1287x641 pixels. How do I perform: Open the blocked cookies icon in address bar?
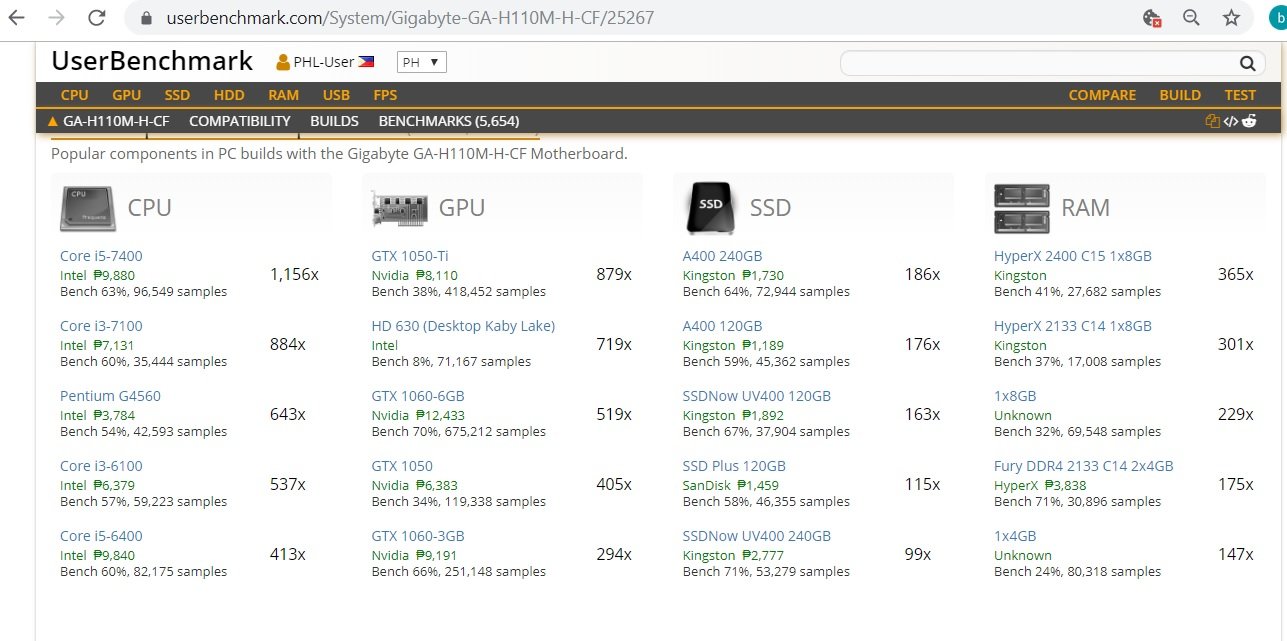[x=1152, y=18]
